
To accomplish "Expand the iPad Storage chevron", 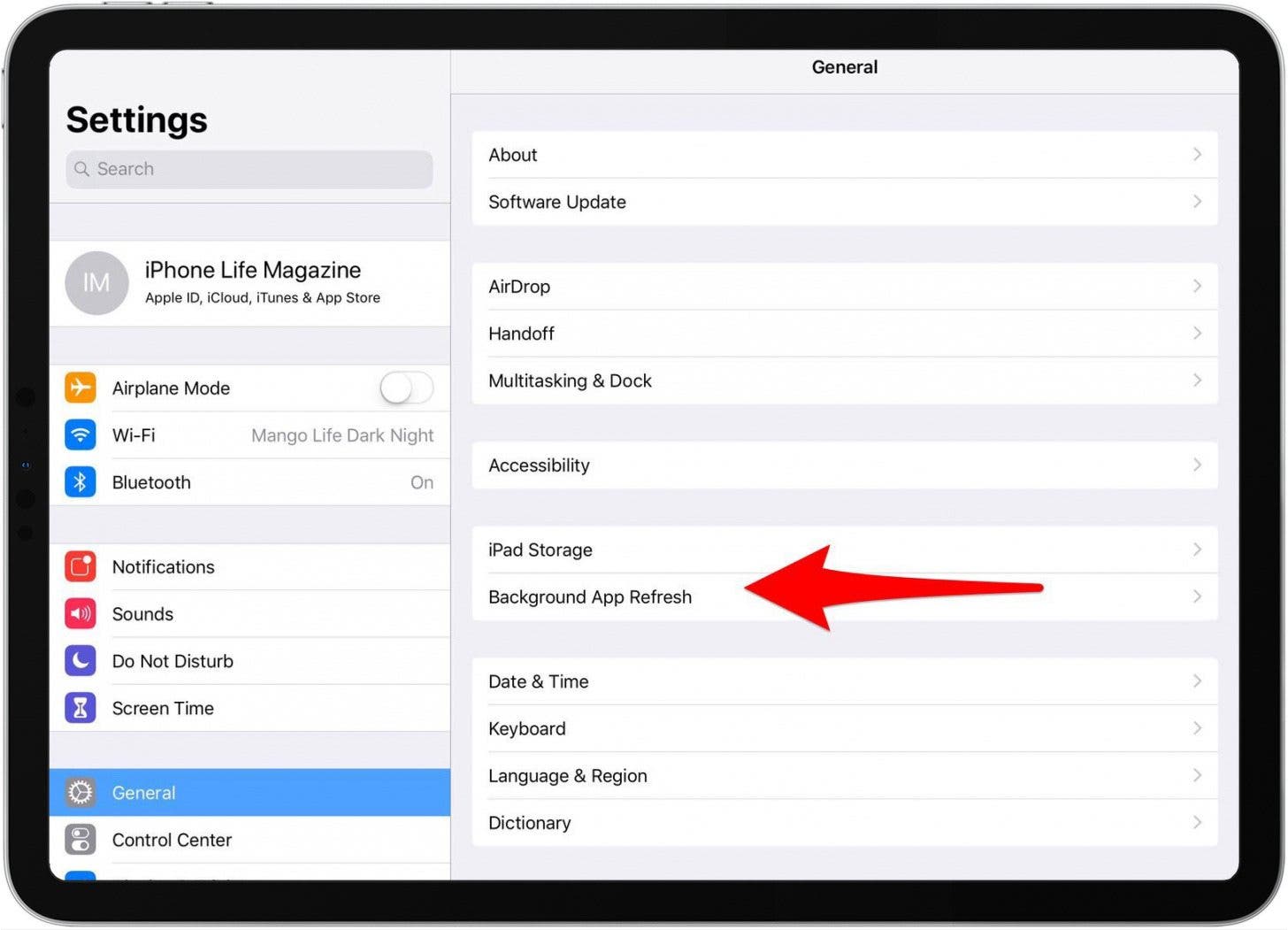I will [x=1197, y=550].
